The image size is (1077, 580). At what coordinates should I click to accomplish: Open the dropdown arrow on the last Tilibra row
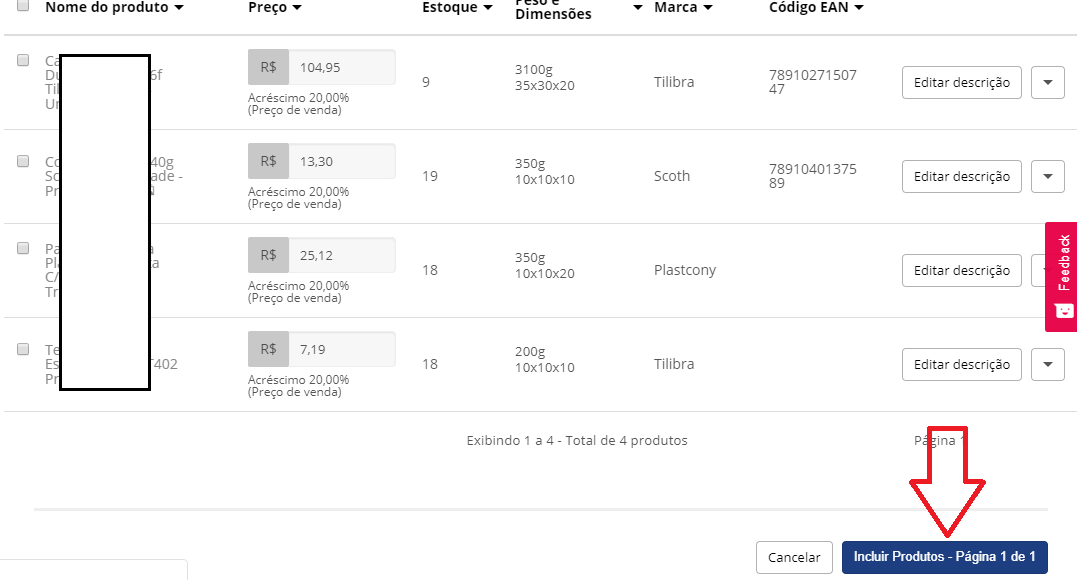(x=1047, y=364)
